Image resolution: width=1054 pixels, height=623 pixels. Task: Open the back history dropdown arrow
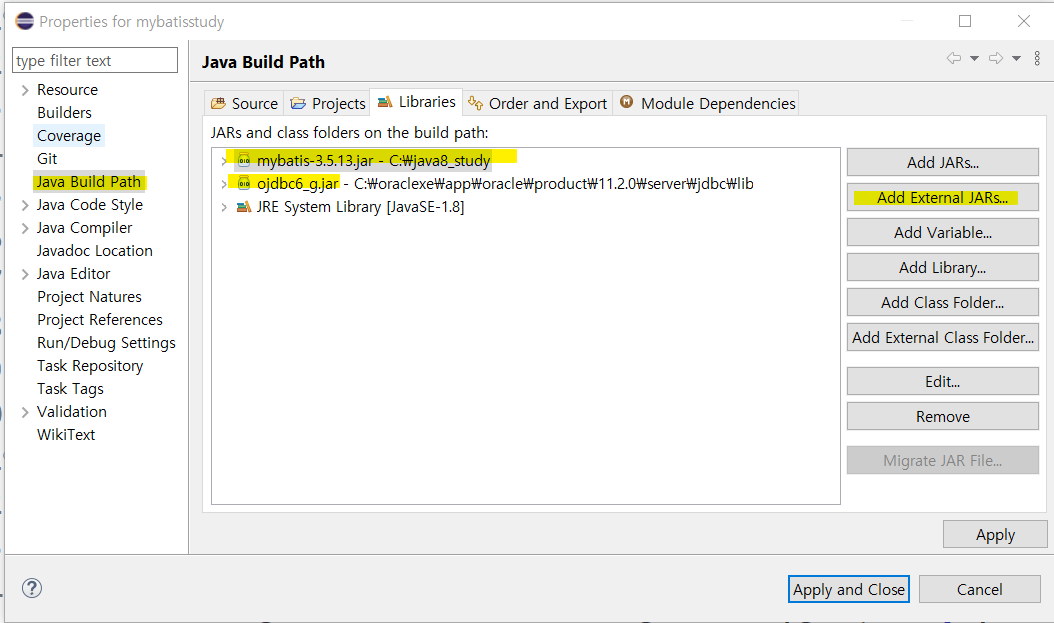coord(974,58)
